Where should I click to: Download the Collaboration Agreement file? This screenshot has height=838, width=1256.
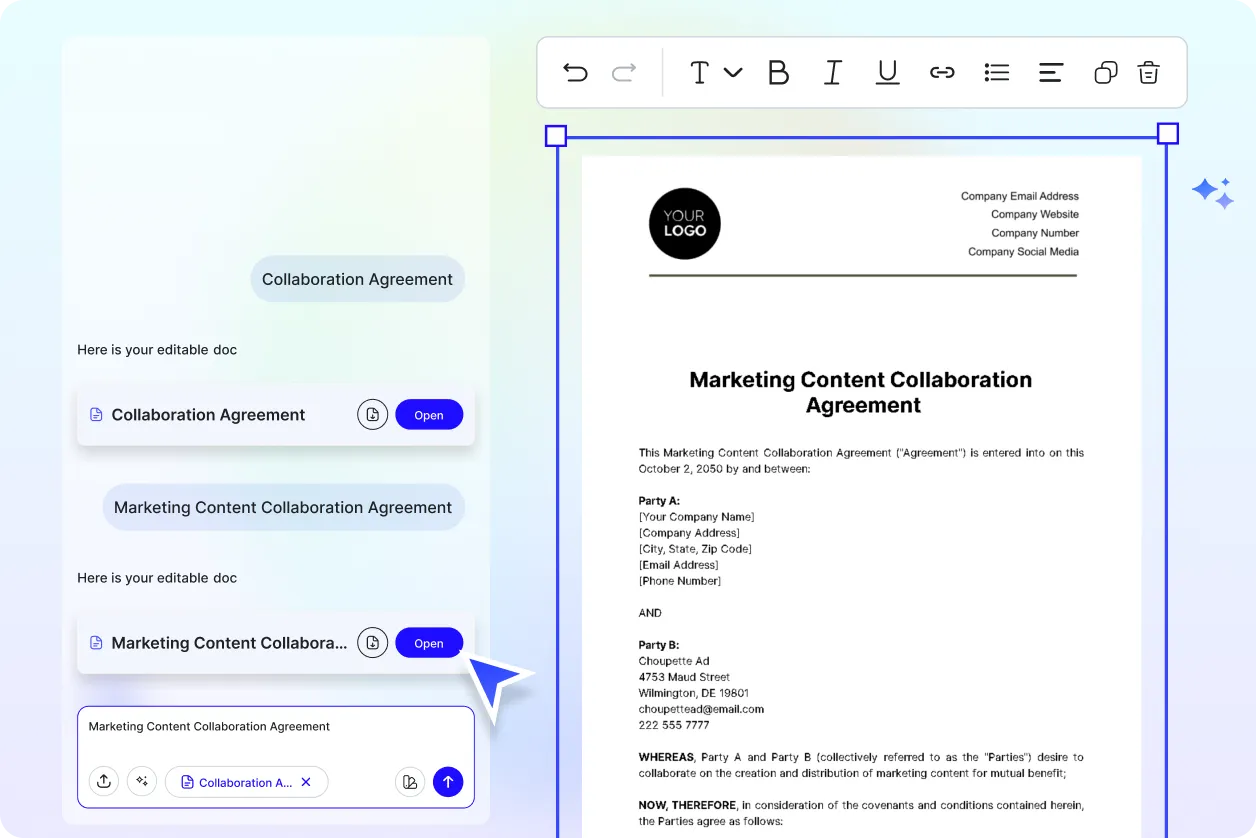coord(373,415)
